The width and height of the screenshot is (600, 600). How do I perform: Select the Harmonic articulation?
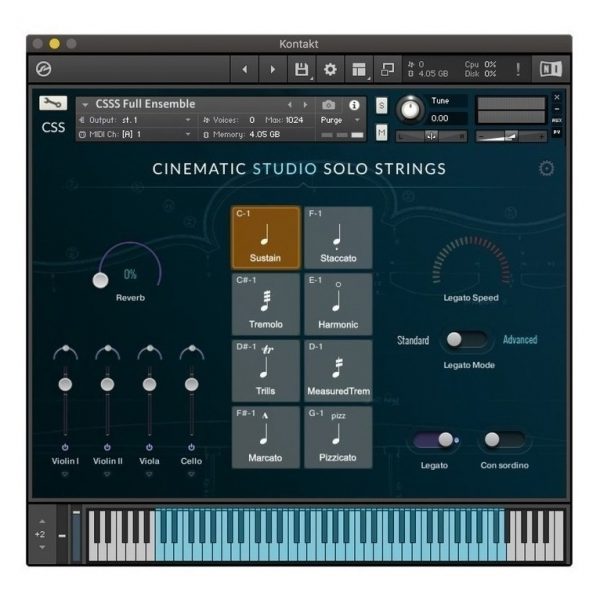pyautogui.click(x=338, y=304)
